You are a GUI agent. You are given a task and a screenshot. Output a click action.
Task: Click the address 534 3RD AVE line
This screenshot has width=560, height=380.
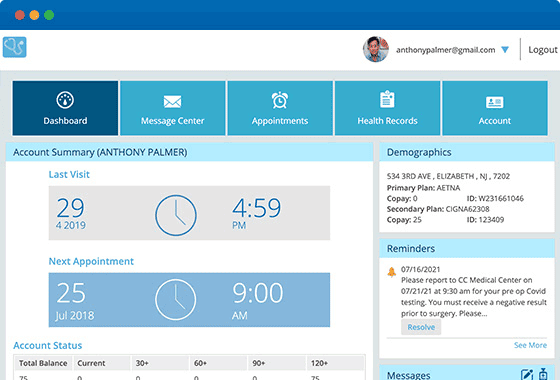(x=448, y=176)
